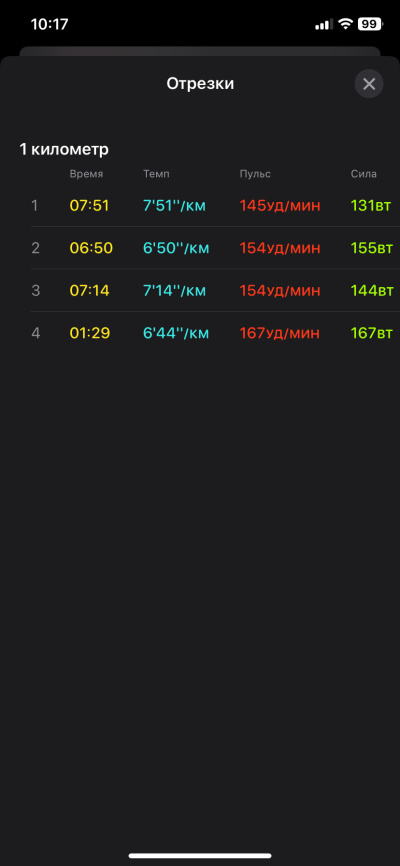Select the Пульс column header
Image resolution: width=400 pixels, height=866 pixels.
tap(255, 174)
